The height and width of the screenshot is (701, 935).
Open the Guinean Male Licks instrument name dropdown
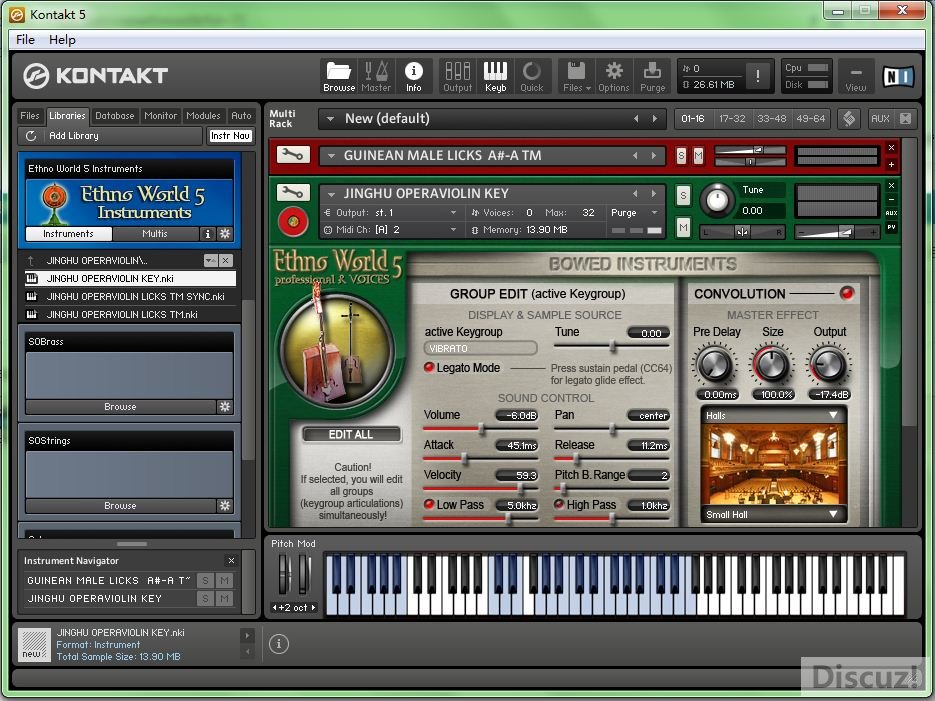(x=331, y=156)
